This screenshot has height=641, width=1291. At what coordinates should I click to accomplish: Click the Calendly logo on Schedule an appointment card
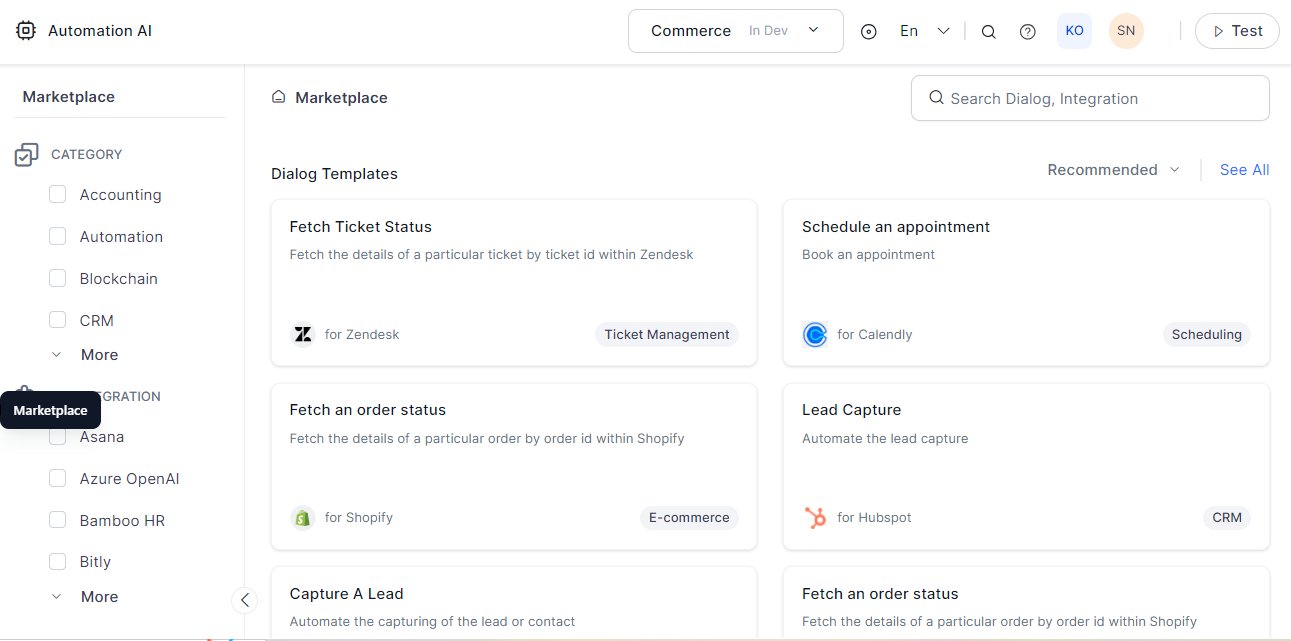click(815, 334)
